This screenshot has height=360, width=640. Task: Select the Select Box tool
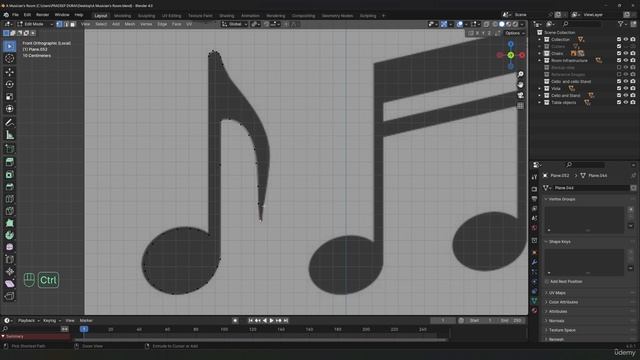coord(9,46)
